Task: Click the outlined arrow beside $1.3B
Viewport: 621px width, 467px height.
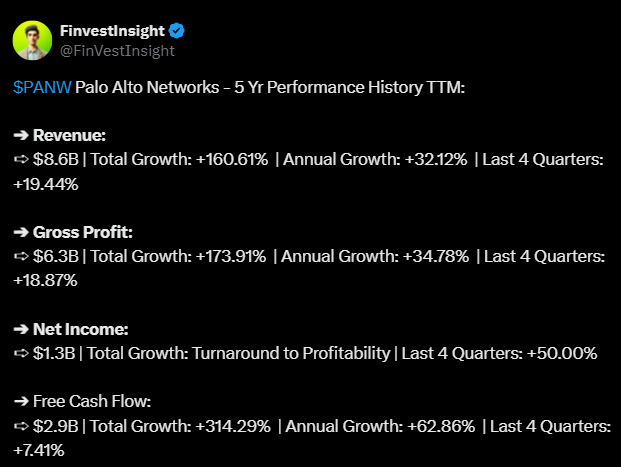Action: 21,353
